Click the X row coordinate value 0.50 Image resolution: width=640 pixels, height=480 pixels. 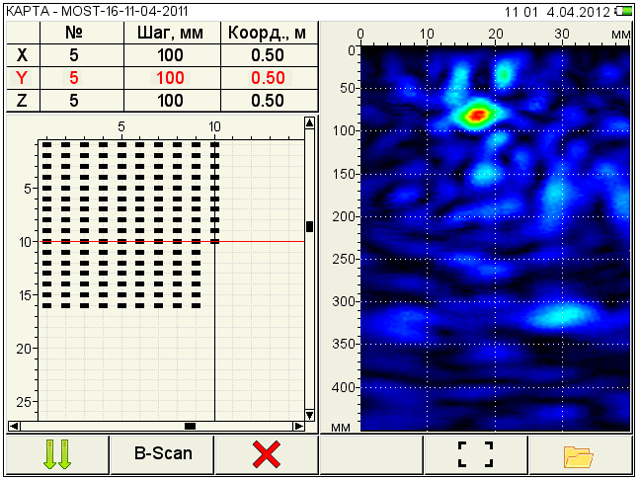tap(268, 56)
